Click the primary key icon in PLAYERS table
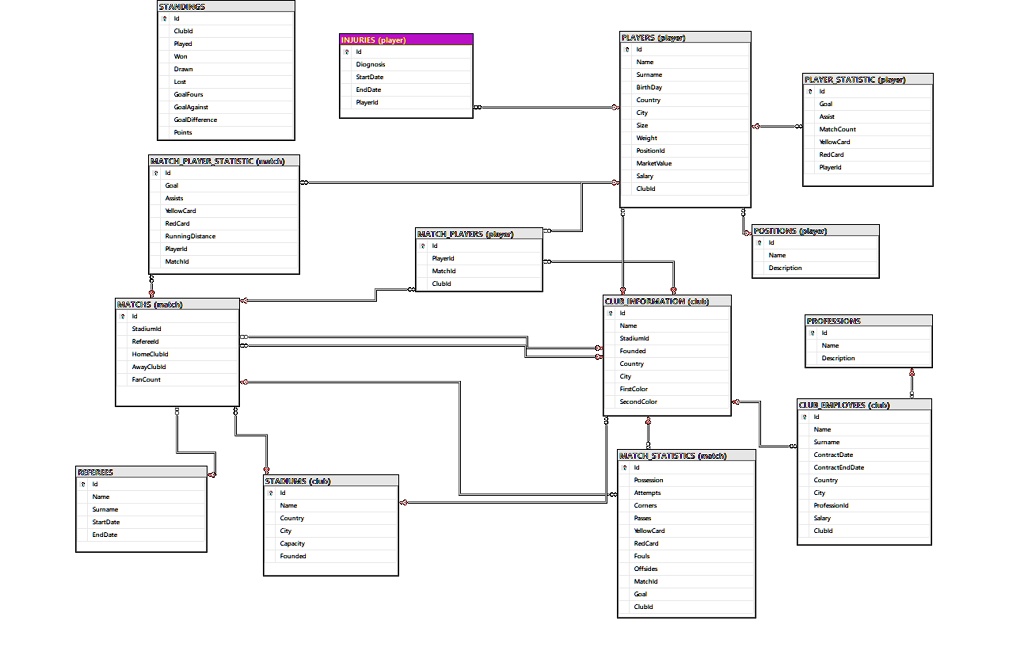 [627, 50]
